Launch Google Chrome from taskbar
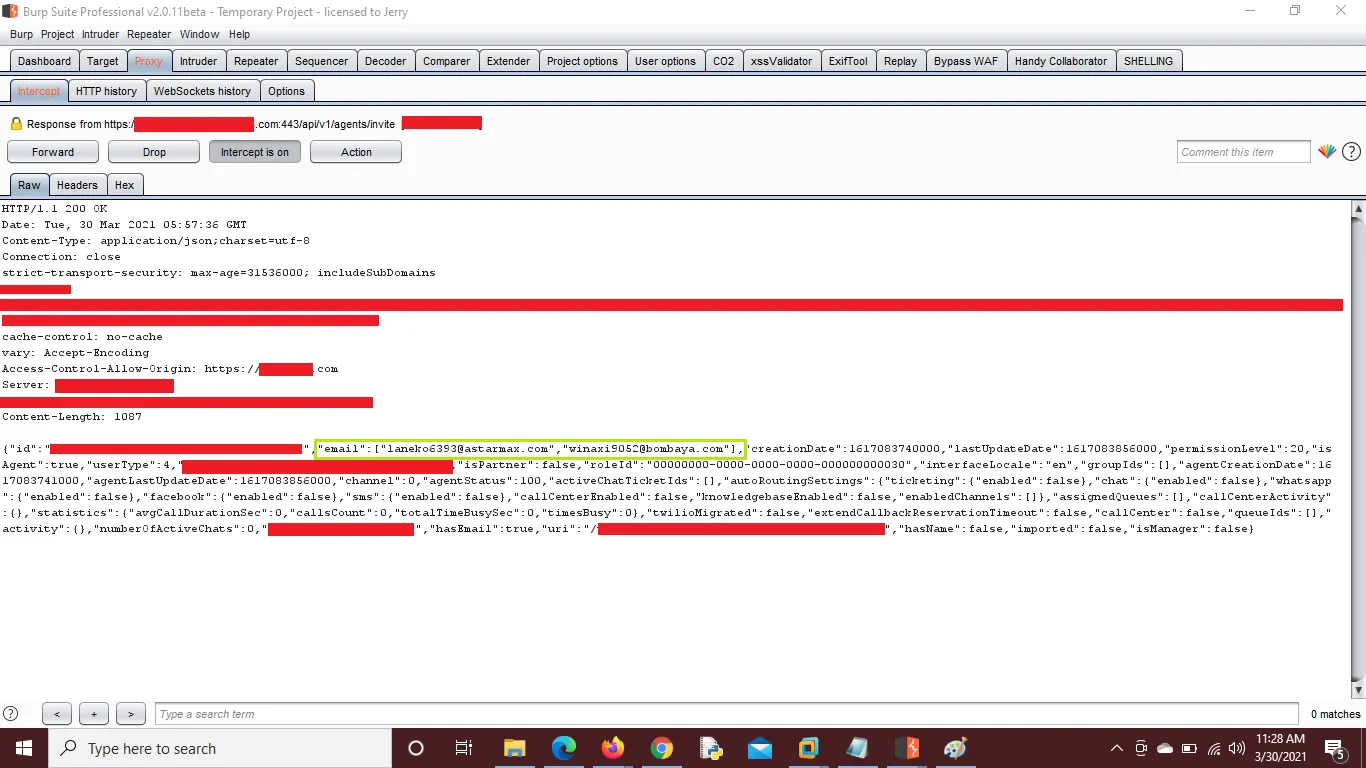This screenshot has width=1366, height=768. 662,748
